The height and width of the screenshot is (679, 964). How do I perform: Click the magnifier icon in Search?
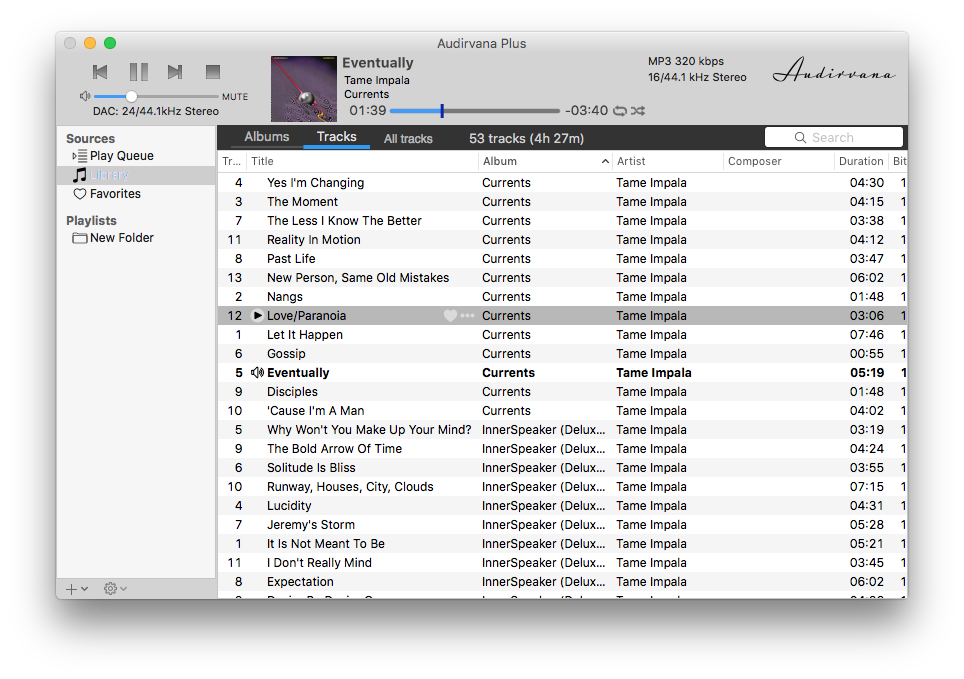[x=800, y=138]
